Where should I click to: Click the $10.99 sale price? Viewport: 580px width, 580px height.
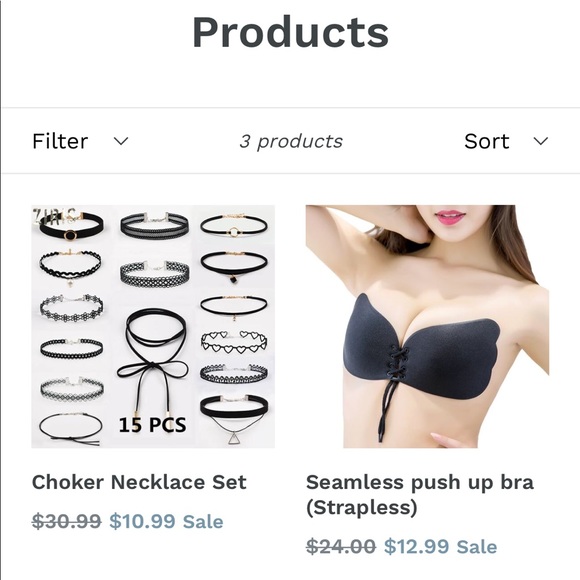tap(142, 521)
